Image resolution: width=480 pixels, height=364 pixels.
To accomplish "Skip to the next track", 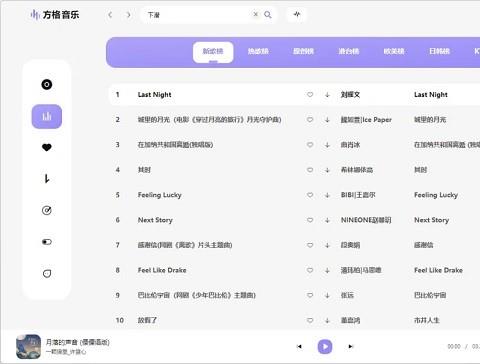I will pyautogui.click(x=351, y=347).
